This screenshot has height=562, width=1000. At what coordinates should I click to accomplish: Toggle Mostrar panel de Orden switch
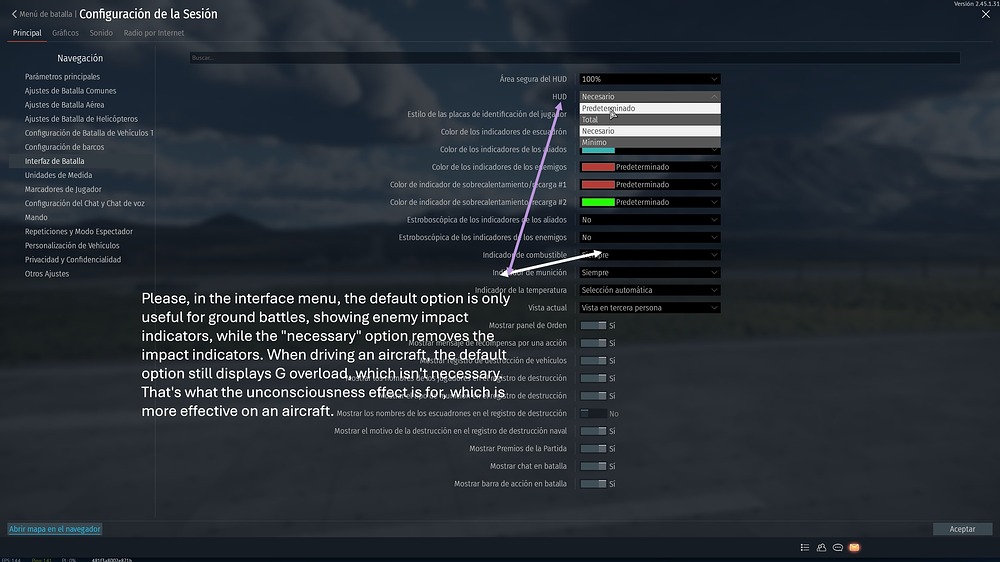tap(593, 325)
